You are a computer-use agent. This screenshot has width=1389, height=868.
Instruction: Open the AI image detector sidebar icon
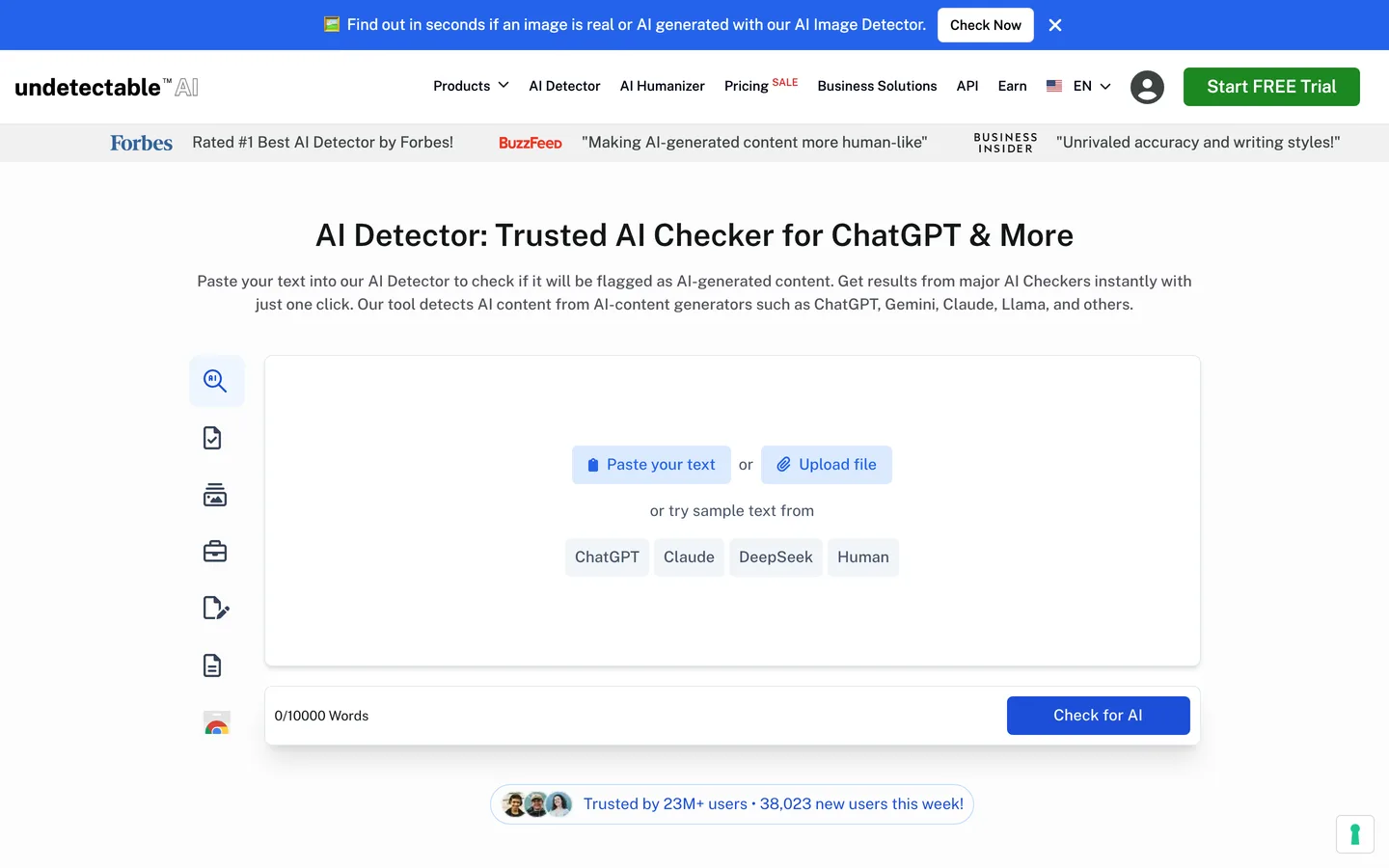[215, 495]
